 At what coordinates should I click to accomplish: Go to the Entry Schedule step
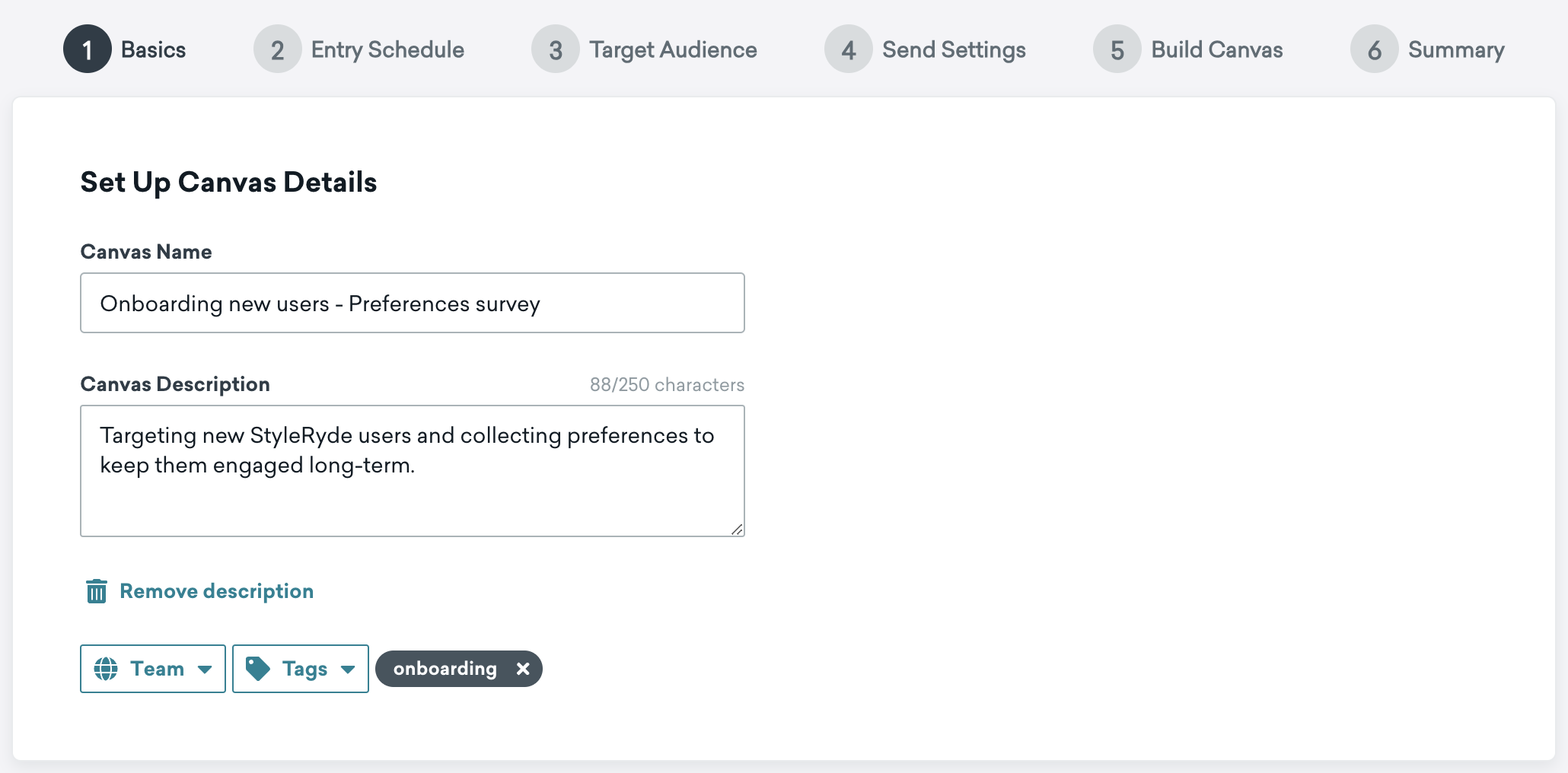point(387,50)
